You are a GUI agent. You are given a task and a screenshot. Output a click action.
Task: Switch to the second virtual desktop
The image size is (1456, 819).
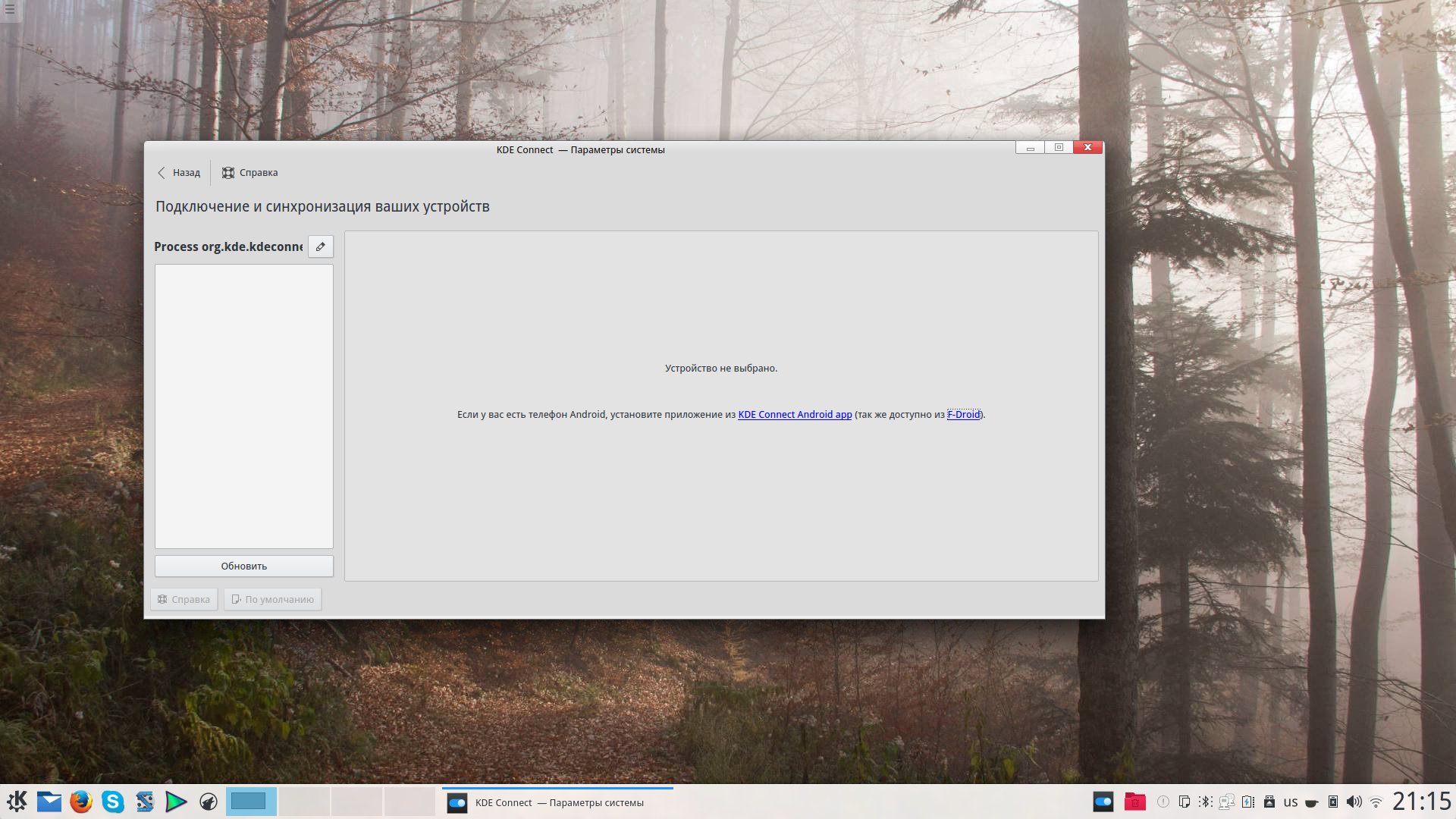pyautogui.click(x=303, y=802)
